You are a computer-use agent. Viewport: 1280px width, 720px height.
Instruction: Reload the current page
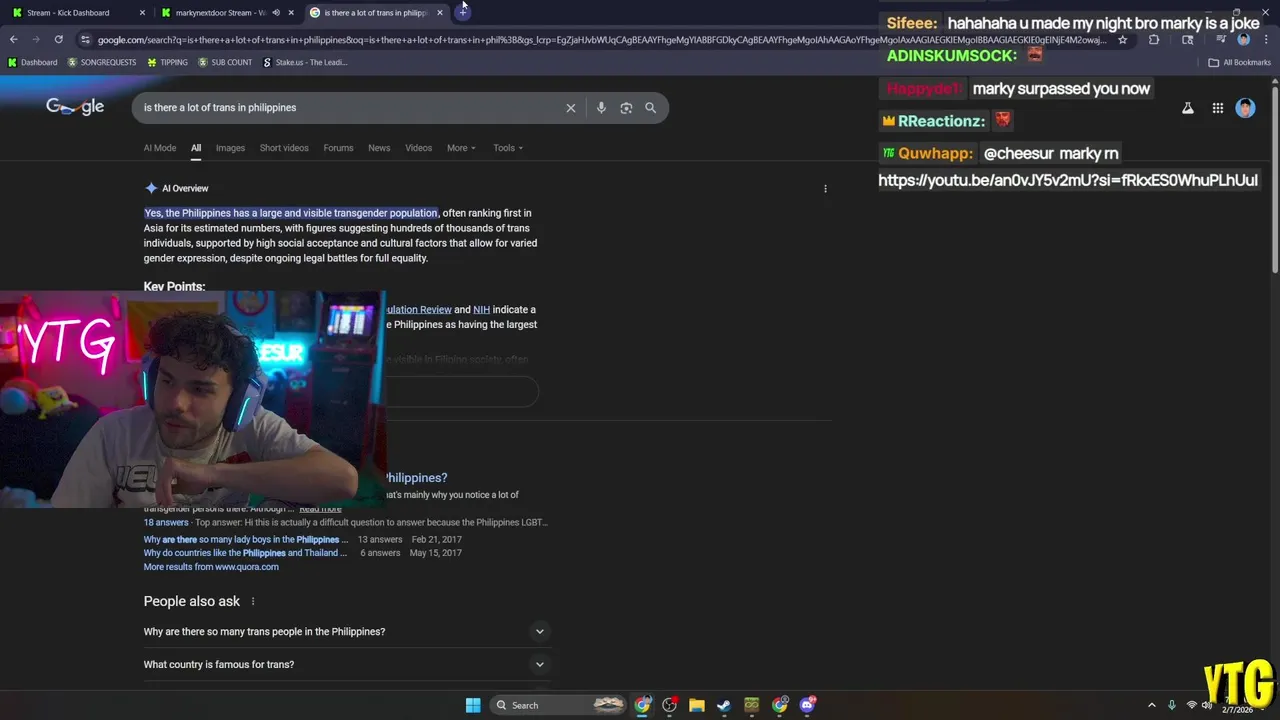(59, 40)
